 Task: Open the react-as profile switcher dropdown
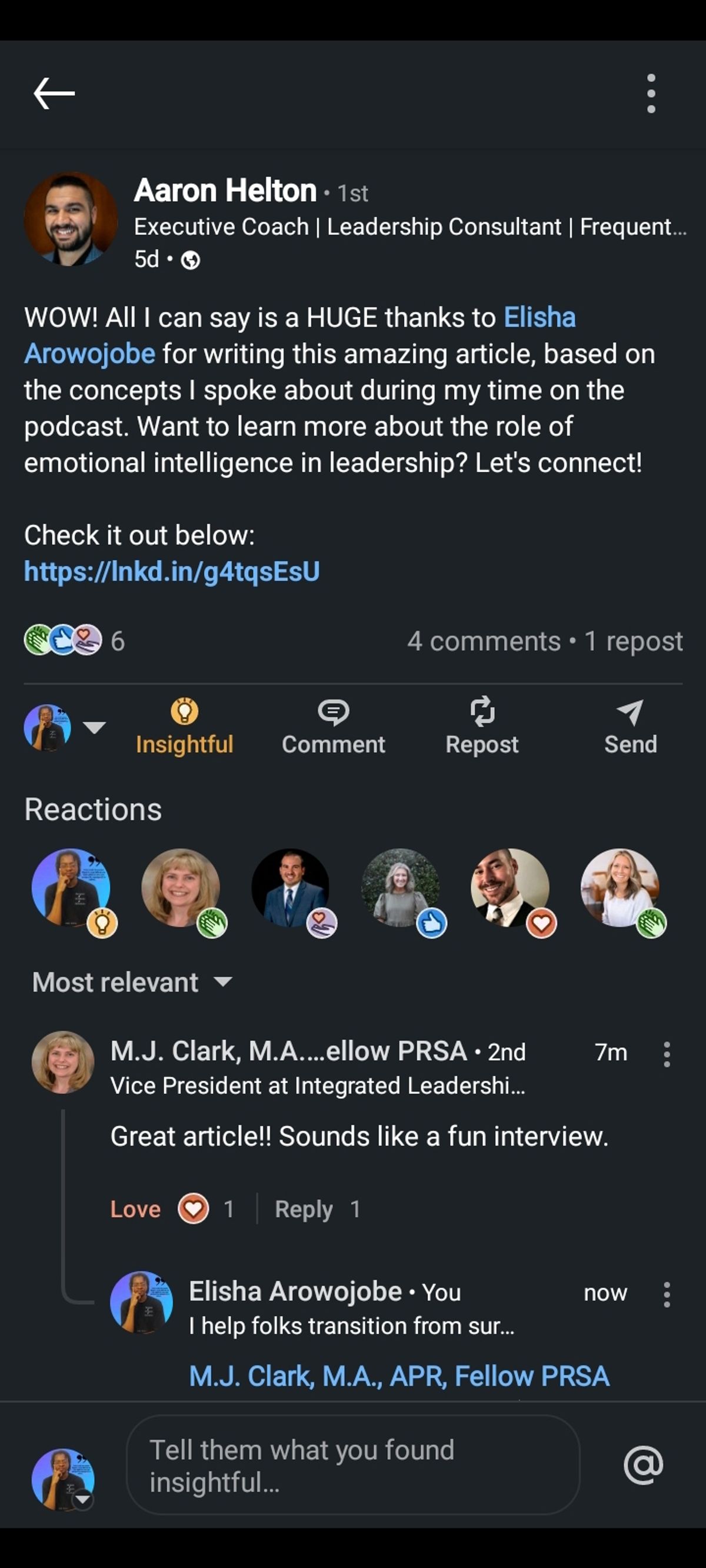[94, 727]
